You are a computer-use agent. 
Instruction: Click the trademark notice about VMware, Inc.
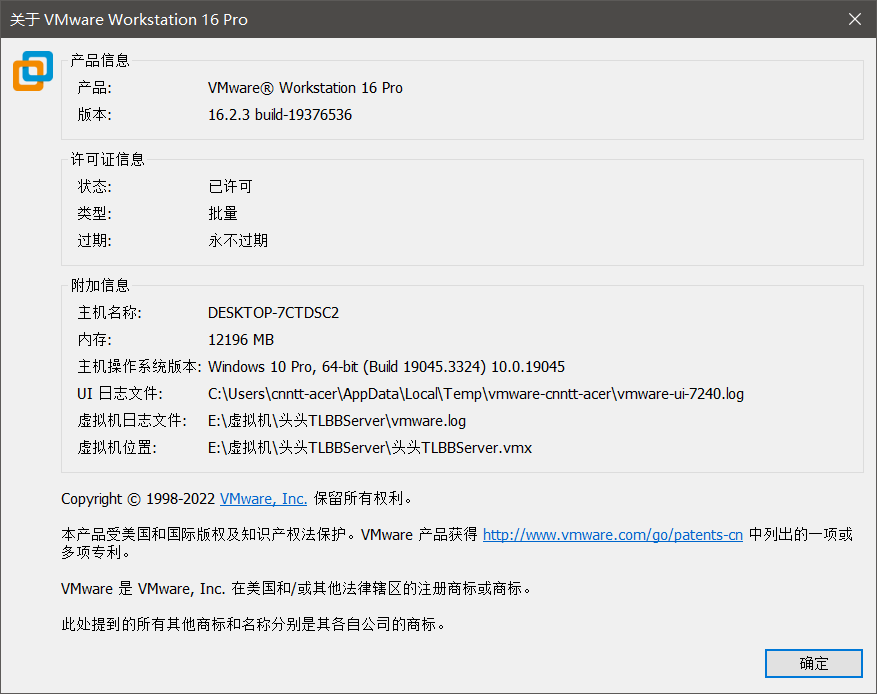pyautogui.click(x=296, y=588)
